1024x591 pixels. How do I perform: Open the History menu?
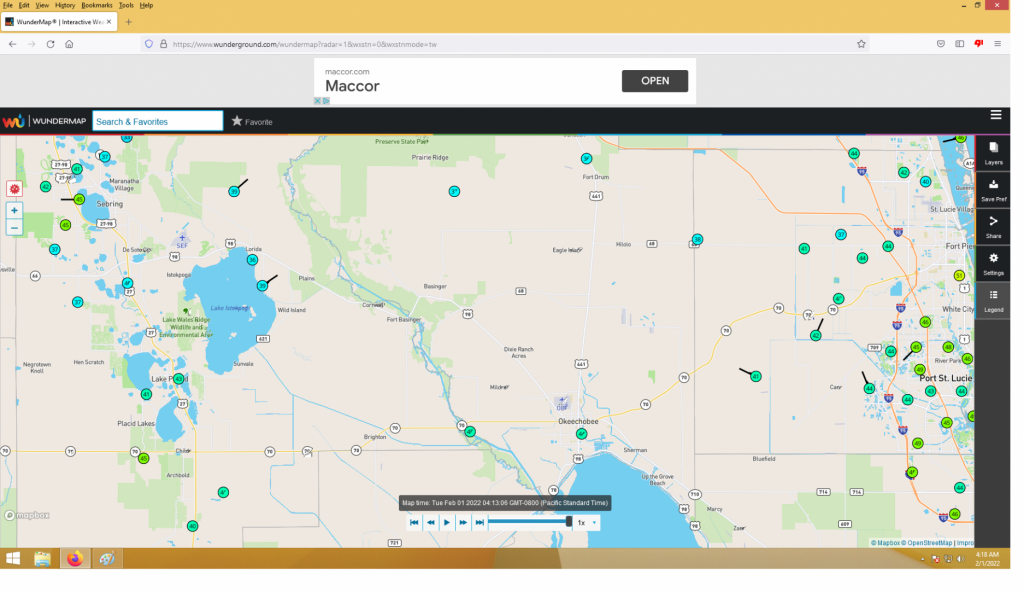click(x=65, y=5)
